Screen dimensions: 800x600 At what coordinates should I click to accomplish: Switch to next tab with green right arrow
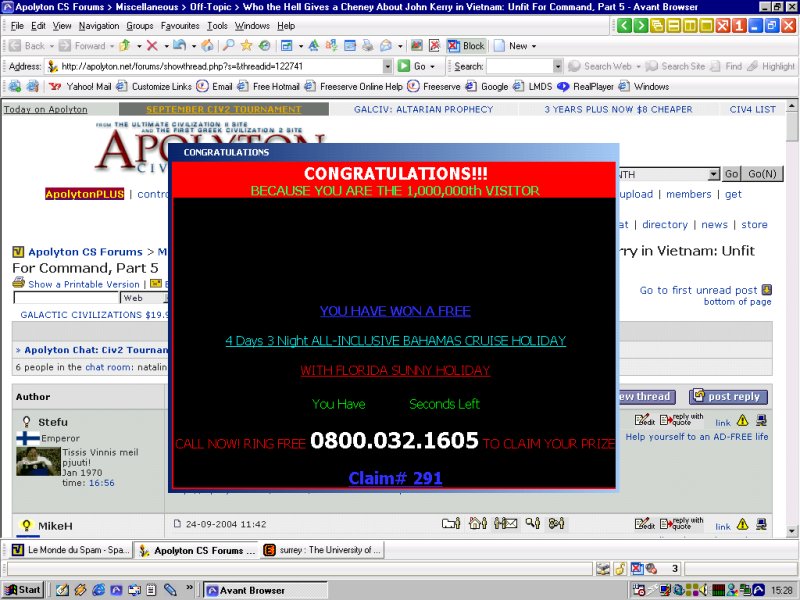[641, 26]
